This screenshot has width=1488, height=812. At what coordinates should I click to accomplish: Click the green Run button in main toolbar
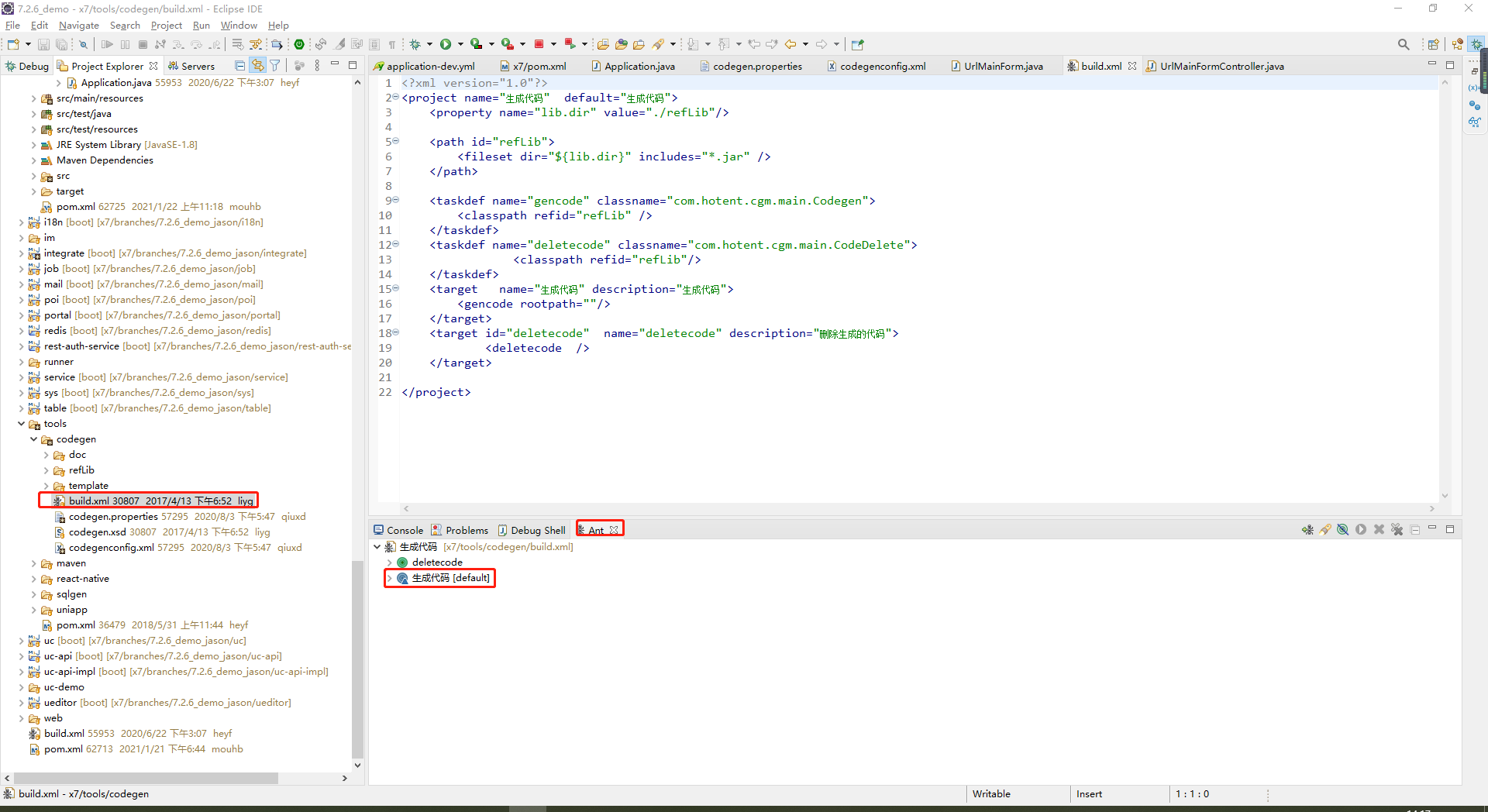point(446,44)
